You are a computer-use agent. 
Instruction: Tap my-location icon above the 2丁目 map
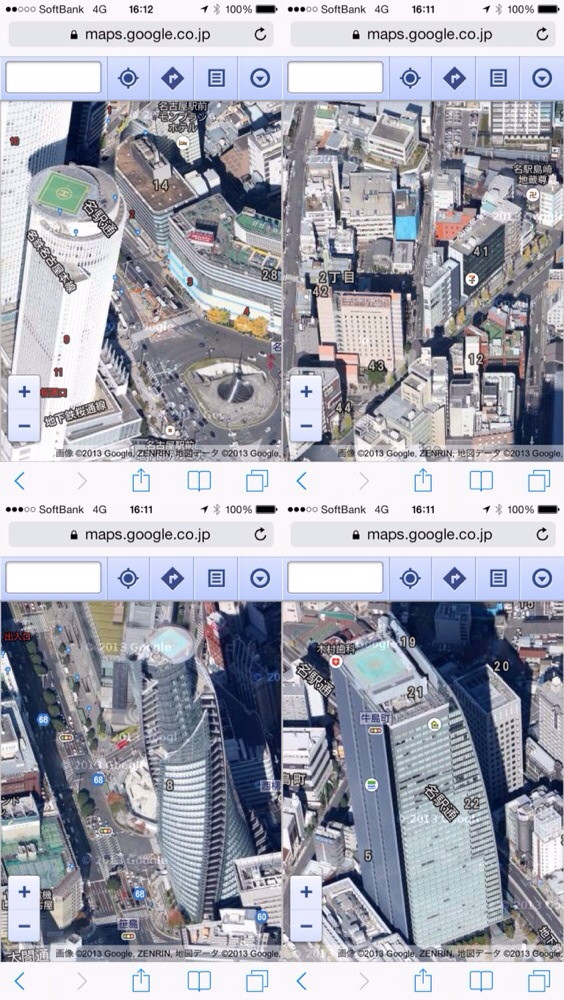[410, 78]
